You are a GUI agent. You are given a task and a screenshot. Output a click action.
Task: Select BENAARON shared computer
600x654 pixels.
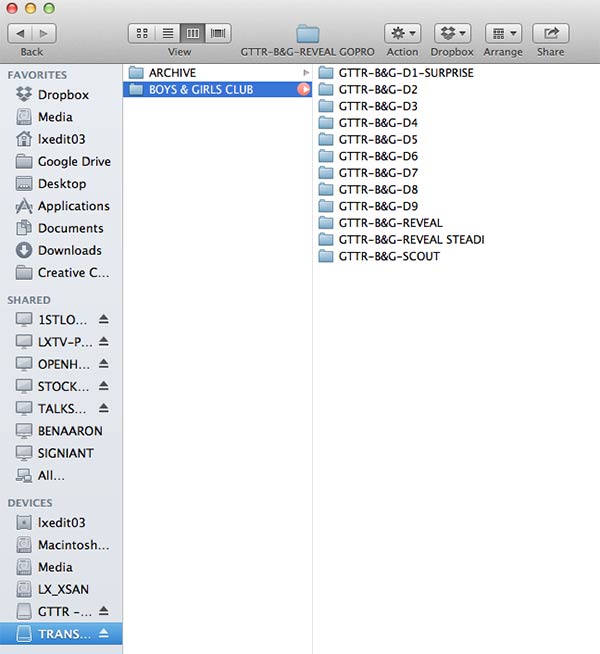(x=61, y=430)
